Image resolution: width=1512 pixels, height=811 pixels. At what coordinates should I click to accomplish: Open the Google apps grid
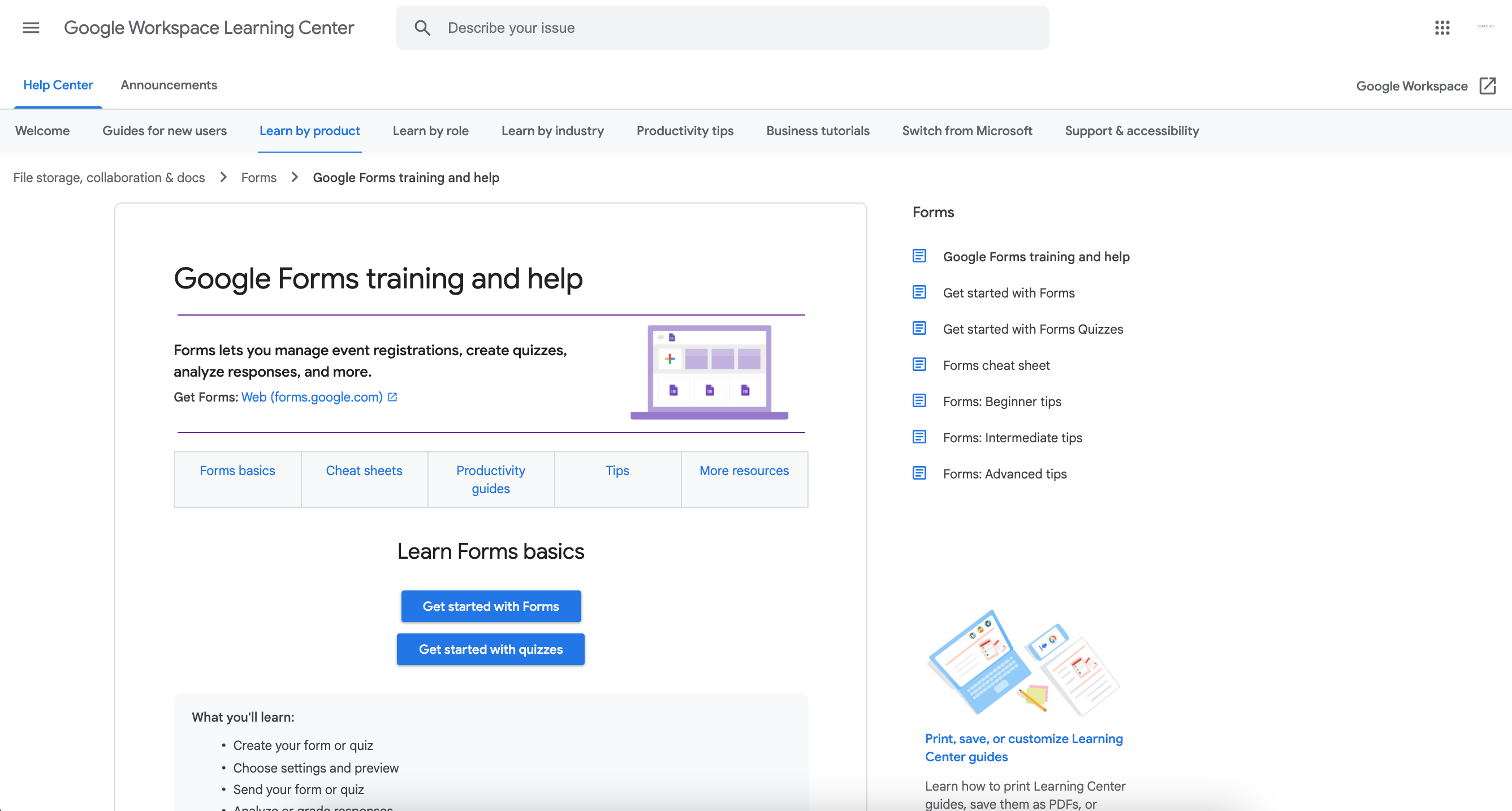(x=1442, y=28)
